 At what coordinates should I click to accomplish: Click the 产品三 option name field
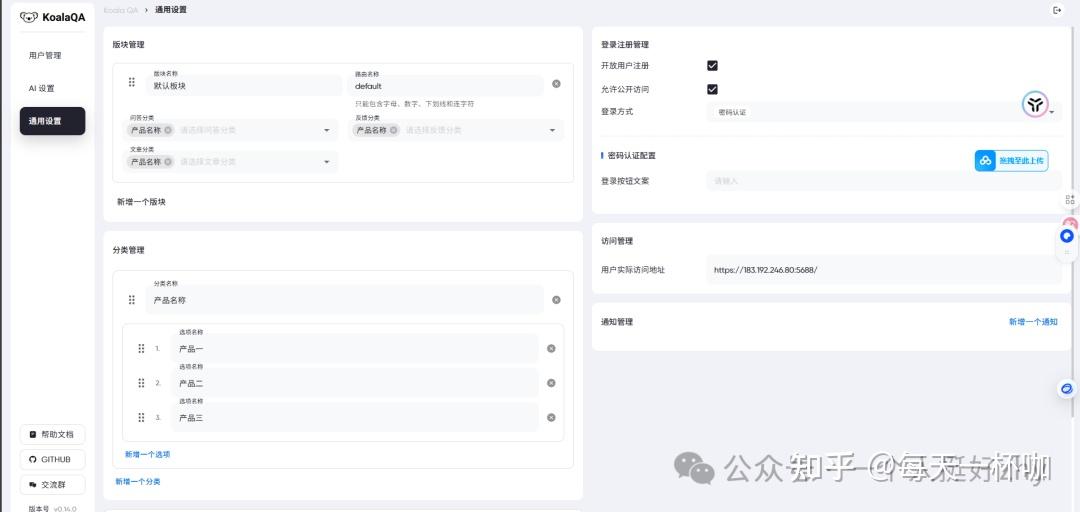pos(355,417)
